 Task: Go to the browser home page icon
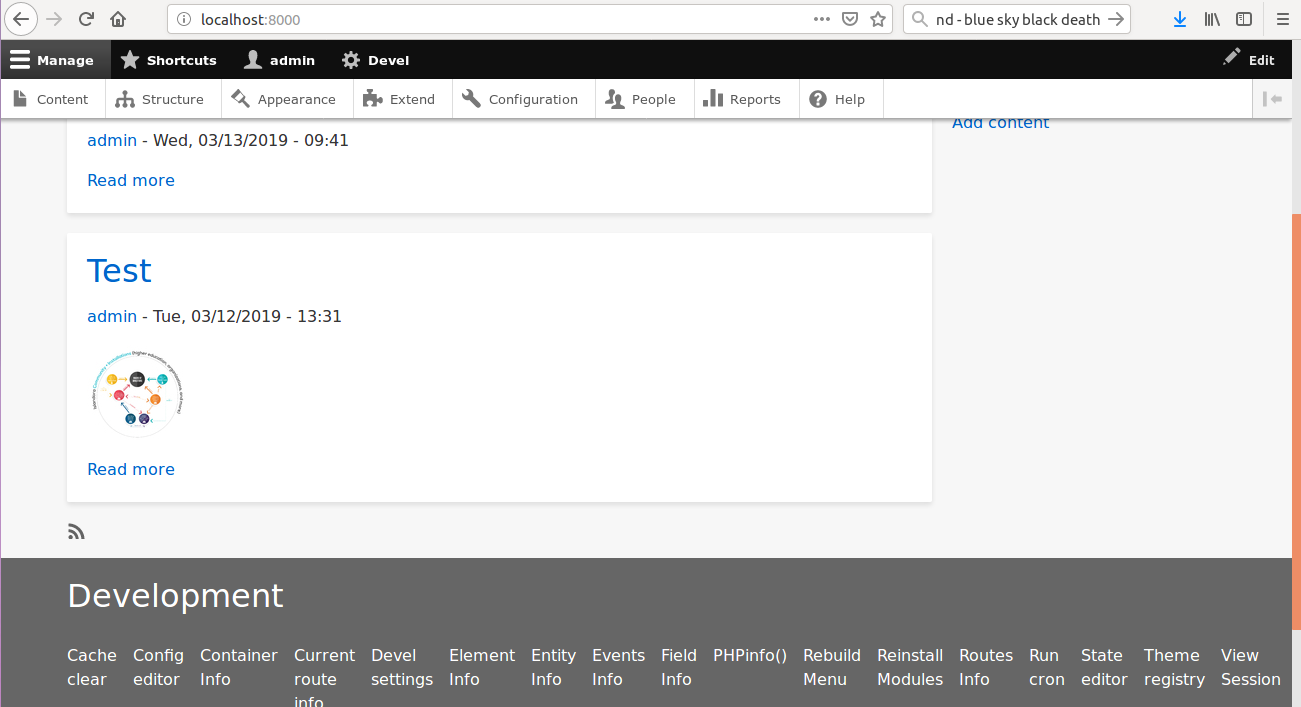pyautogui.click(x=118, y=19)
